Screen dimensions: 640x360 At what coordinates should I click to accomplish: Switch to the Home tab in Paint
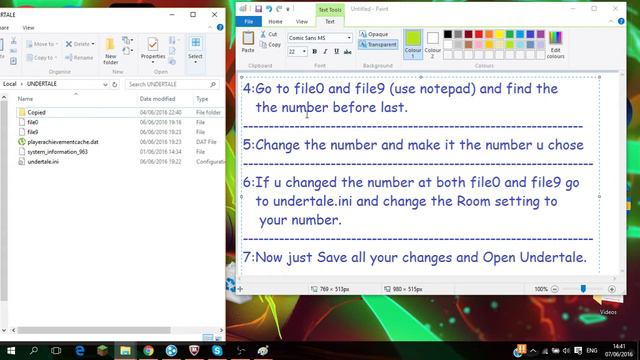tap(275, 22)
